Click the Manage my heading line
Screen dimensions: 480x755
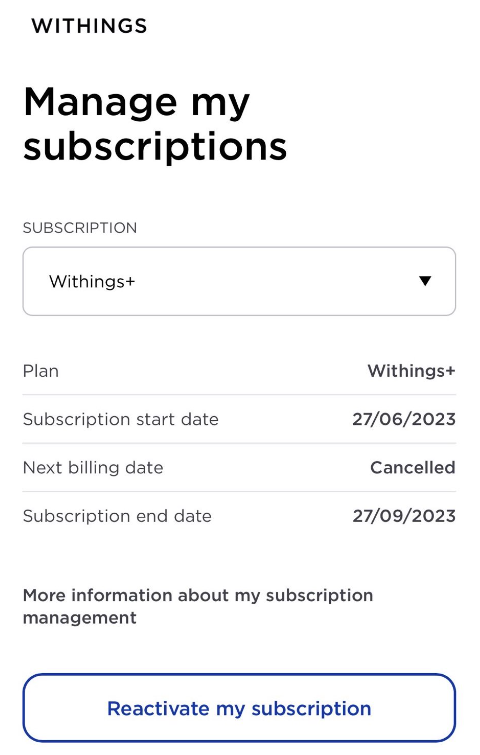tap(137, 103)
